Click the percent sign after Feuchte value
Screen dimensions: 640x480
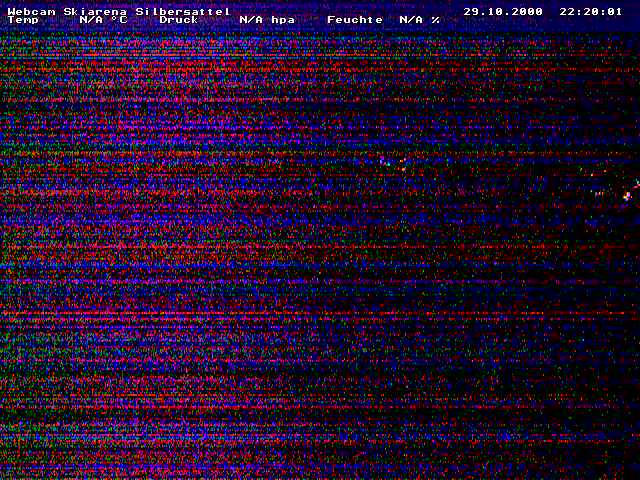[436, 20]
